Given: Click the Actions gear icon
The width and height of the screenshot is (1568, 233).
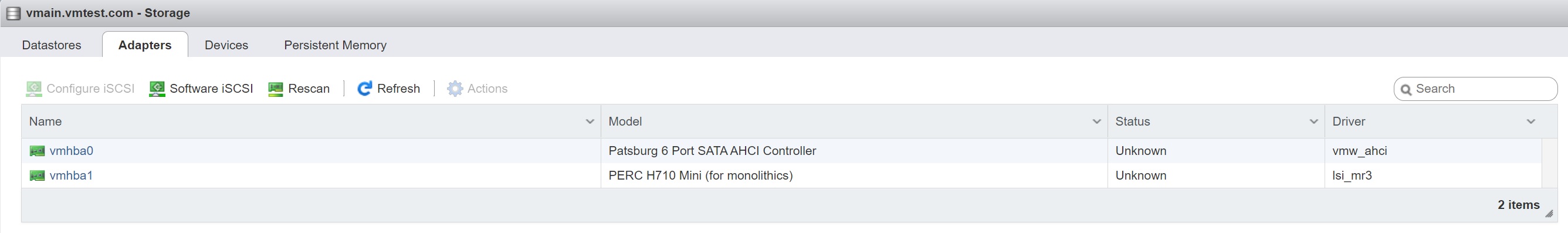Looking at the screenshot, I should (455, 89).
